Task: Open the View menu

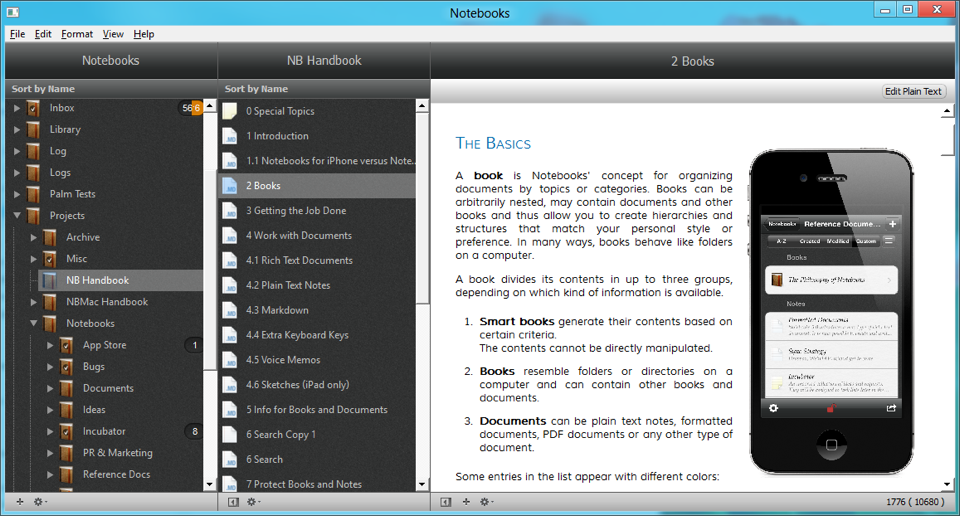Action: click(x=113, y=34)
